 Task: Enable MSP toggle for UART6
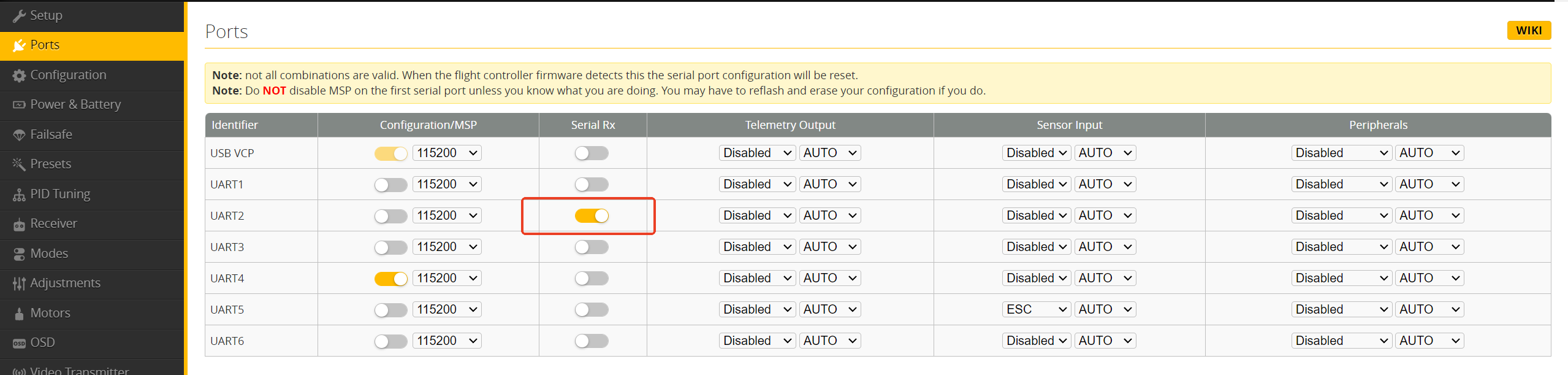pyautogui.click(x=390, y=341)
